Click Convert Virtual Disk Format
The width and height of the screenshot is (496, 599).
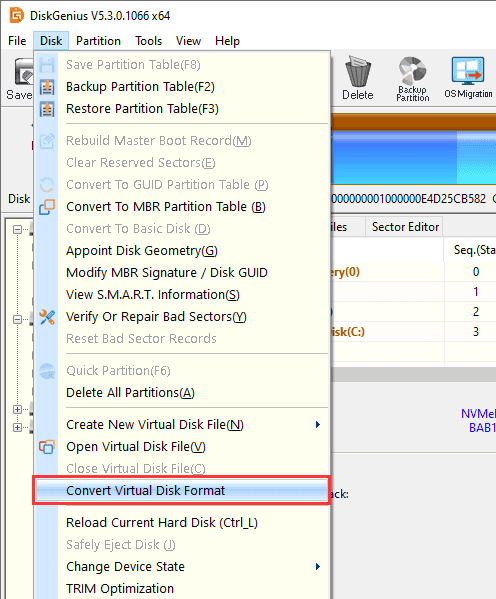(x=182, y=491)
